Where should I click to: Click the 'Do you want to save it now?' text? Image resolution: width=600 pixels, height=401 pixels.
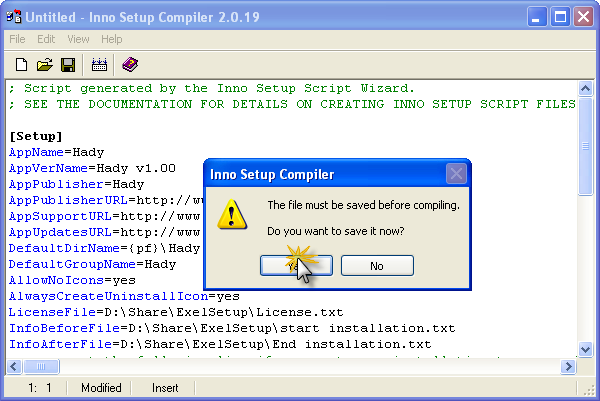(x=336, y=231)
